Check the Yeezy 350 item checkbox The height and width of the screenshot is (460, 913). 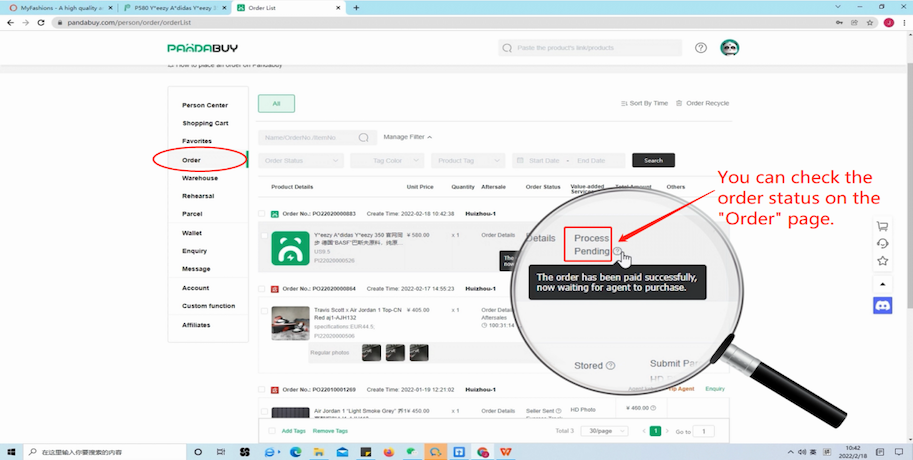pos(264,236)
